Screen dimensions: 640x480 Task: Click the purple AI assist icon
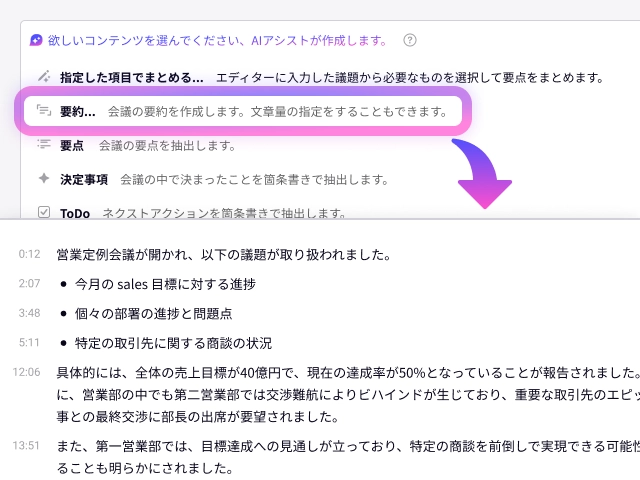coord(37,41)
